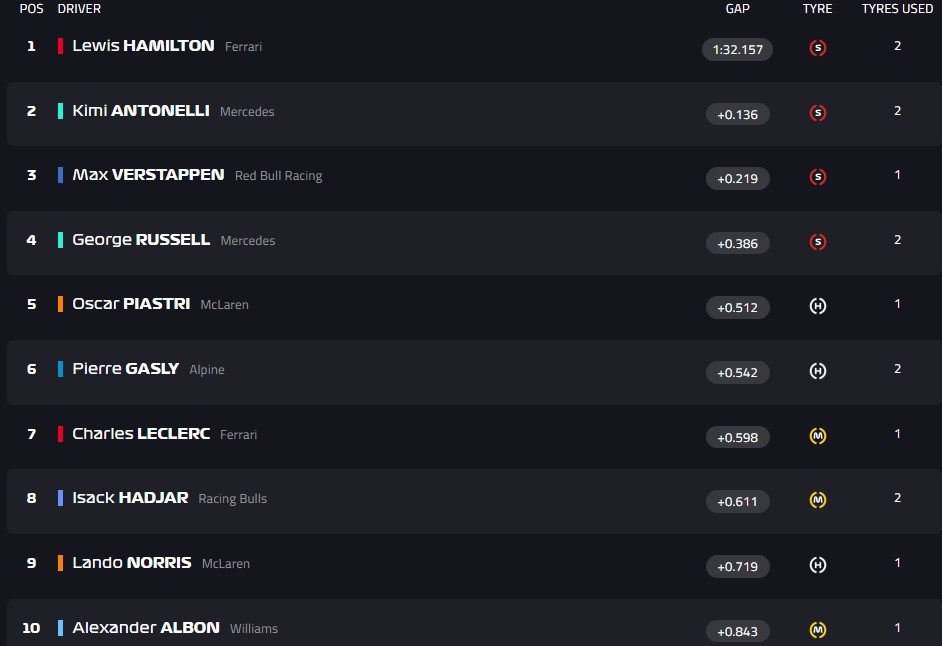942x646 pixels.
Task: Click Gasly's white hard tyre icon
Action: pyautogui.click(x=817, y=371)
